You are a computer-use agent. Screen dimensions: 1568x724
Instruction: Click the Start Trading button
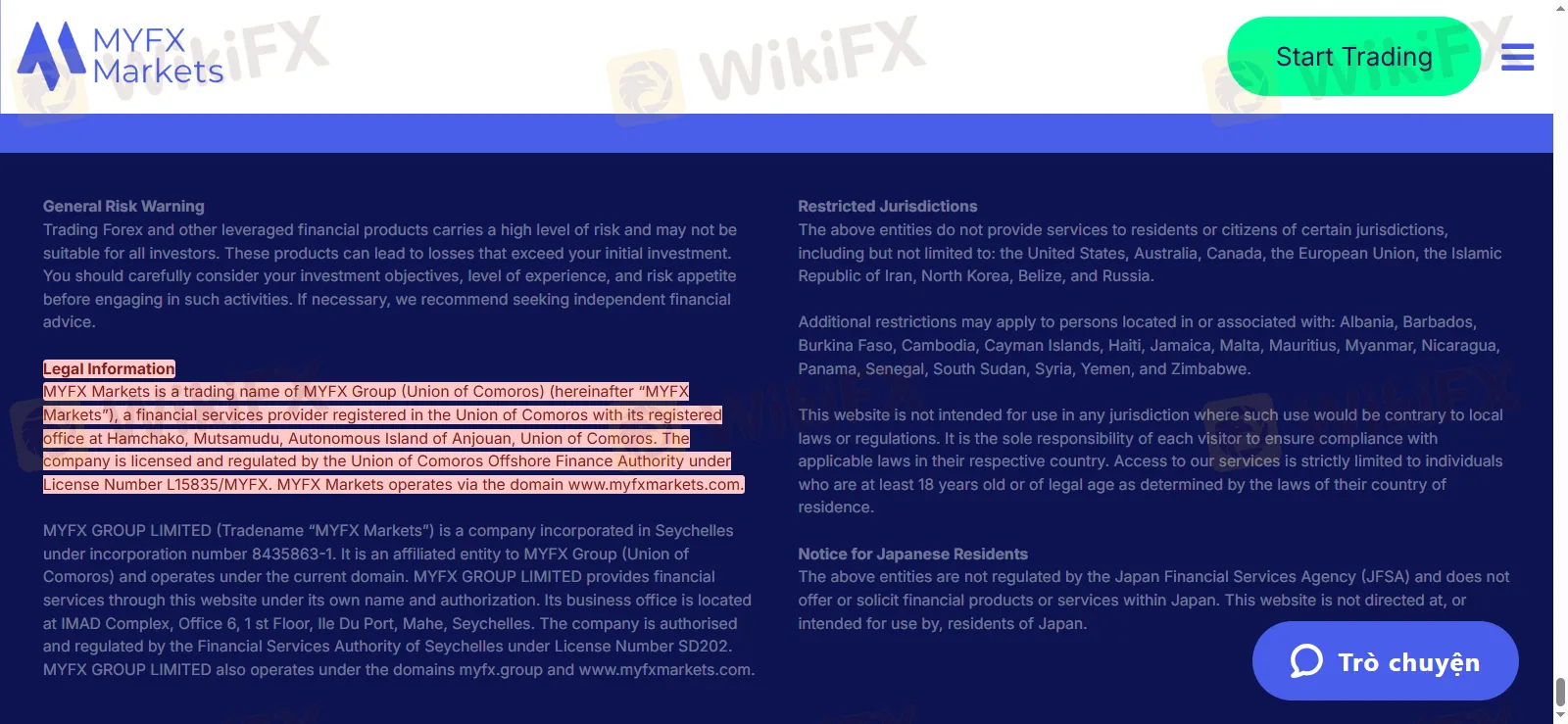point(1353,57)
